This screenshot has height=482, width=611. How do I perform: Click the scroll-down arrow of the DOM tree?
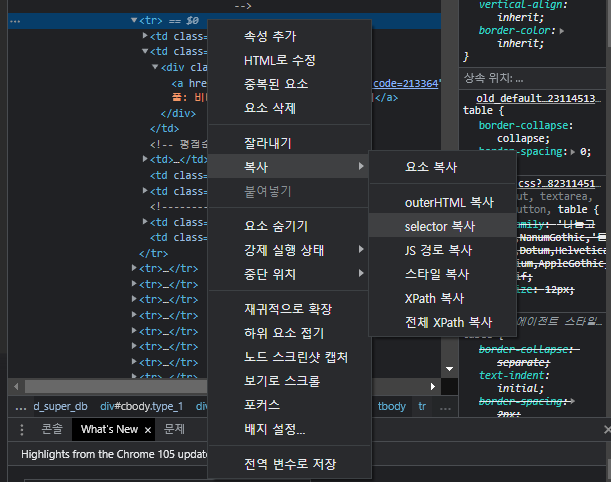449,369
